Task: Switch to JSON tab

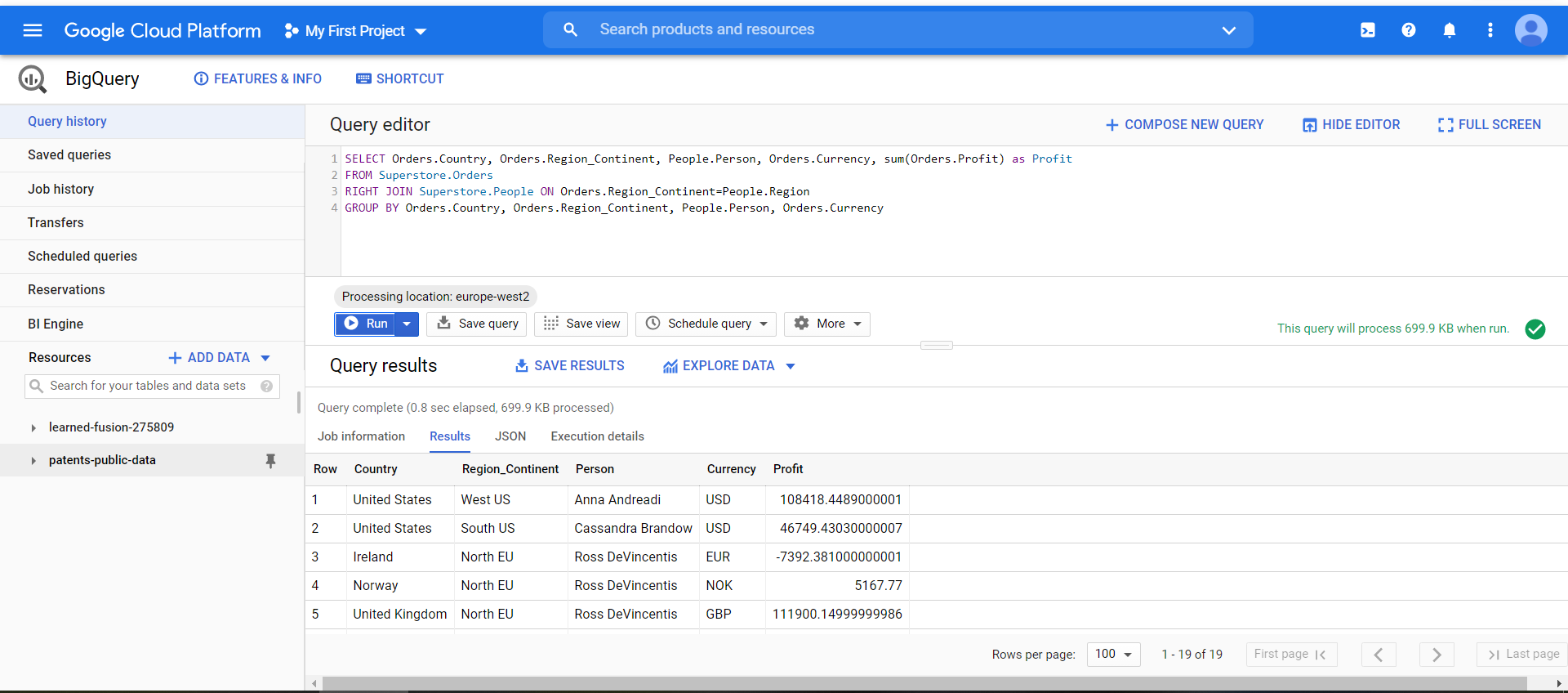Action: 510,436
